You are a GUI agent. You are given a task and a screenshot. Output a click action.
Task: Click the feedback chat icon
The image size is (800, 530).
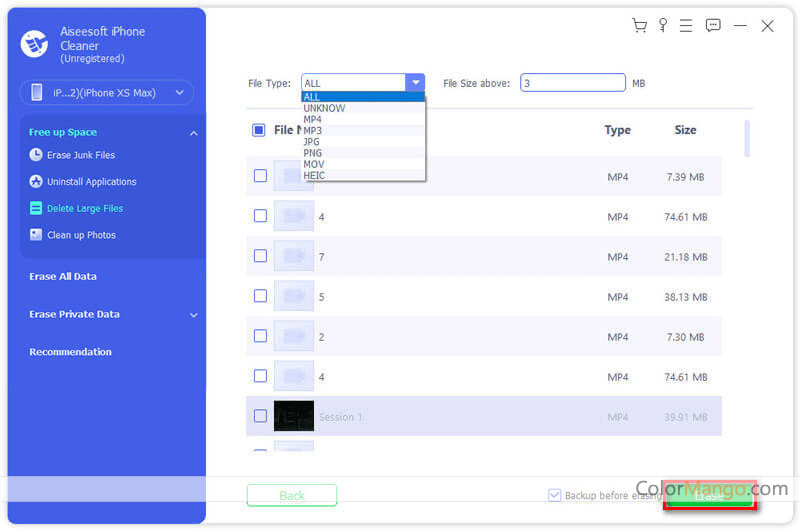coord(713,26)
